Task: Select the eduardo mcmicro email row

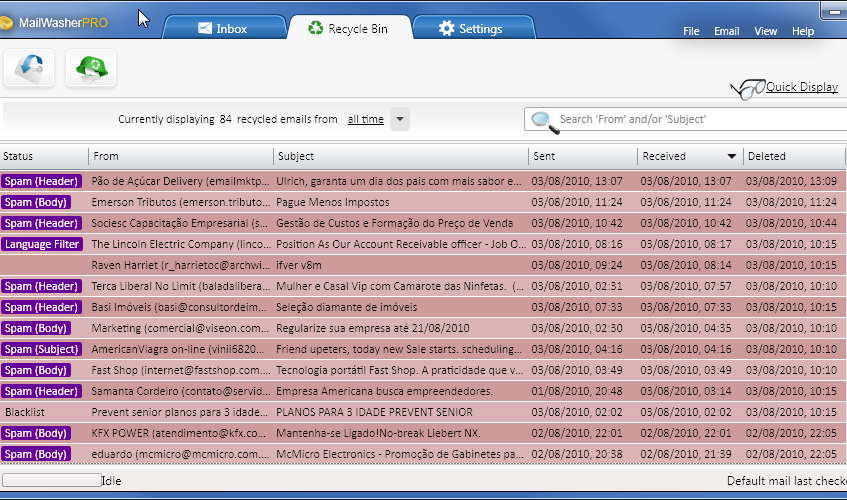Action: point(422,455)
